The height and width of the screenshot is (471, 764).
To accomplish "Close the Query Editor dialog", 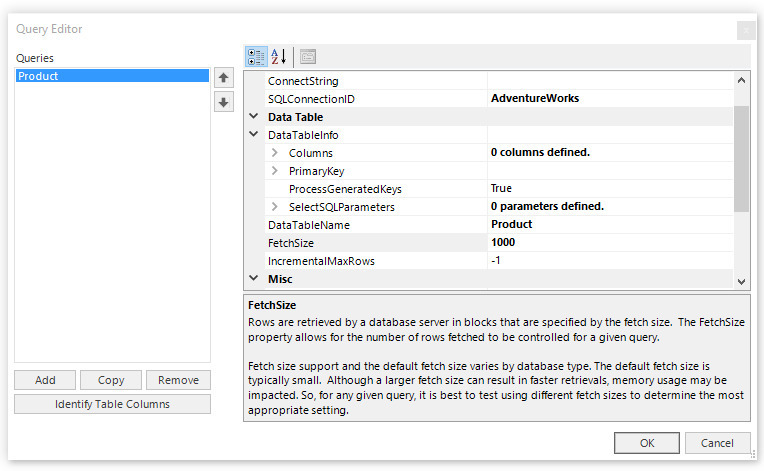I will click(x=745, y=31).
